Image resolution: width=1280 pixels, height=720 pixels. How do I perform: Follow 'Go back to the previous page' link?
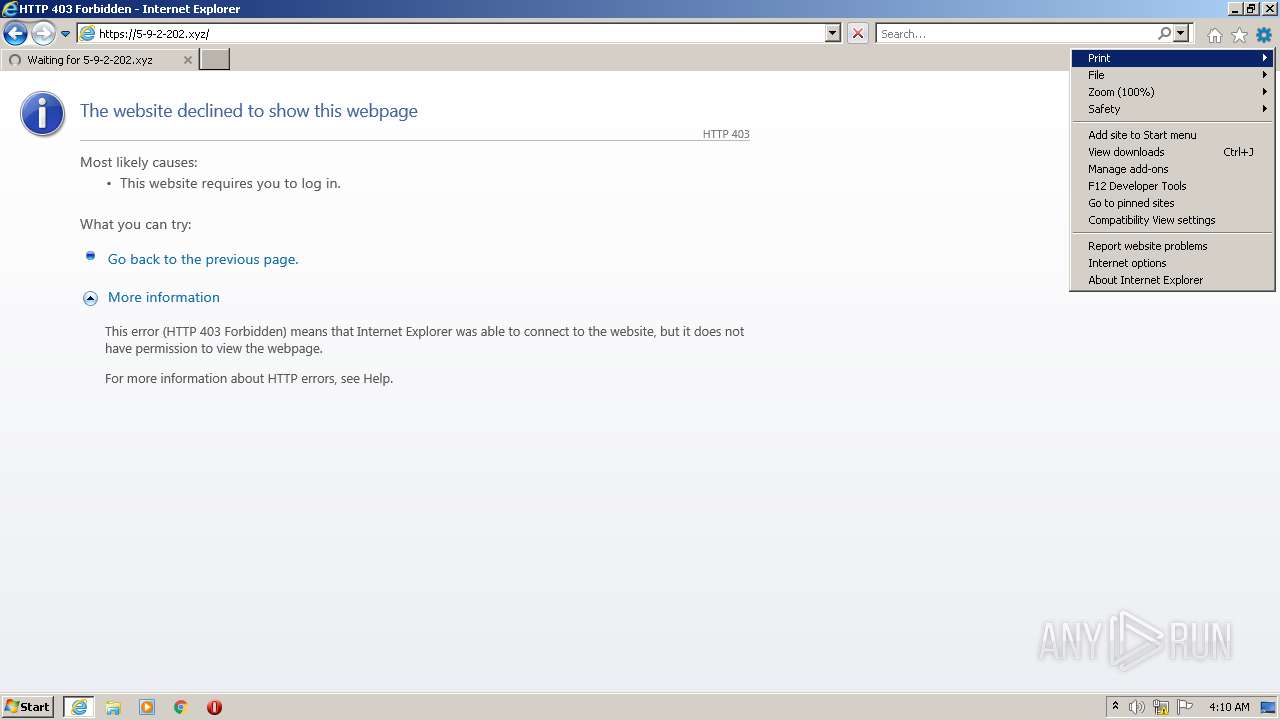[x=203, y=259]
